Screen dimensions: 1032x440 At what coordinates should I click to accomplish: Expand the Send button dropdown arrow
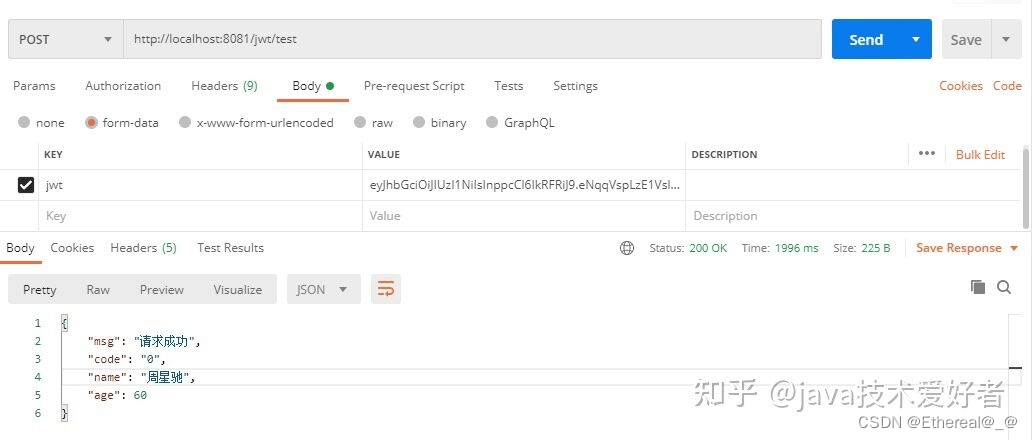coord(915,40)
